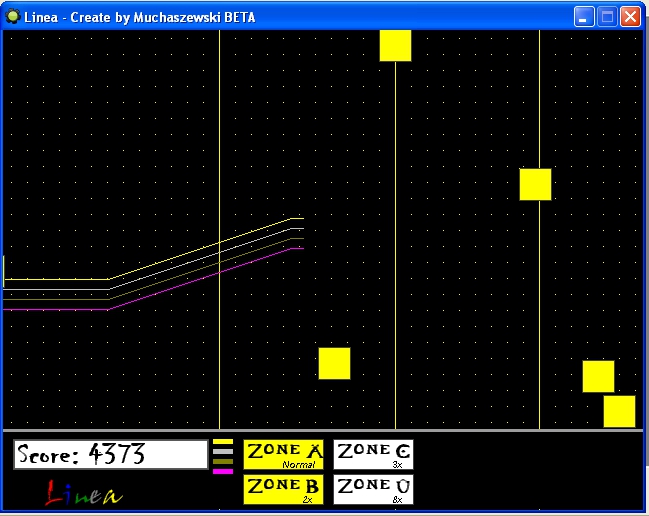Click the yellow square on the rightmost vertical divider
The image size is (649, 516).
(535, 184)
